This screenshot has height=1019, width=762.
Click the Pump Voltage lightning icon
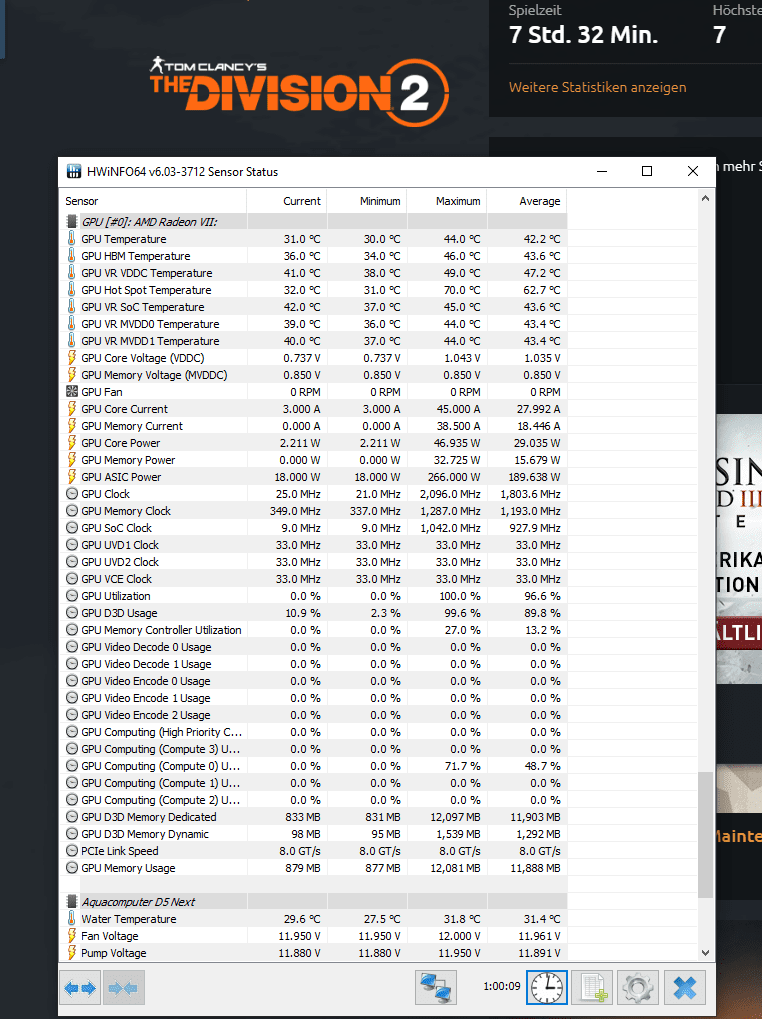(x=71, y=953)
